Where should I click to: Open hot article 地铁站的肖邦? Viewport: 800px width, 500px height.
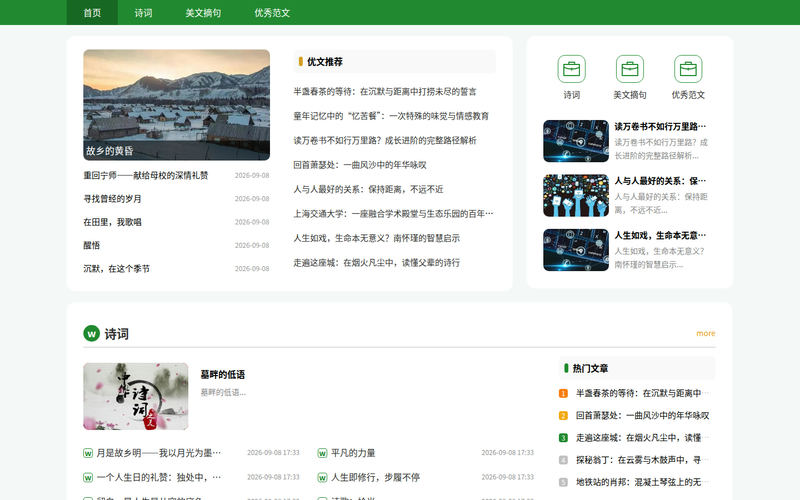pyautogui.click(x=642, y=482)
